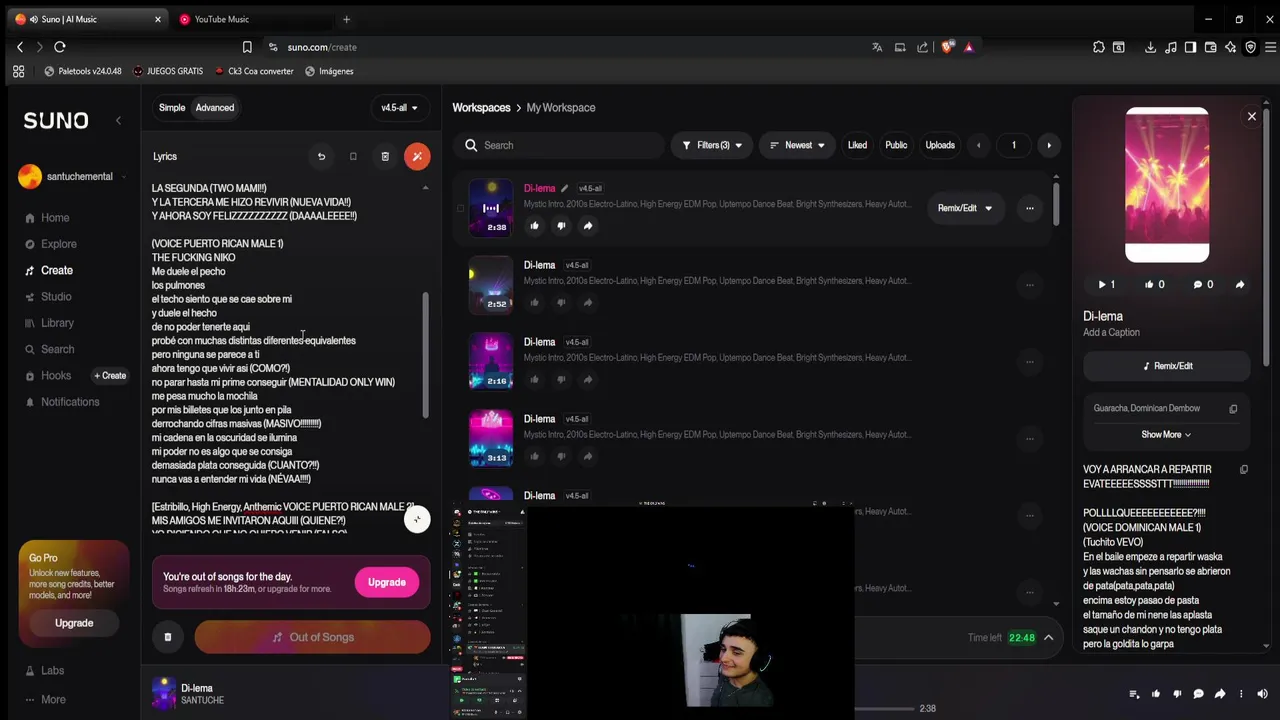Click Remix/Edit in details panel
This screenshot has height=720, width=1280.
pos(1167,366)
